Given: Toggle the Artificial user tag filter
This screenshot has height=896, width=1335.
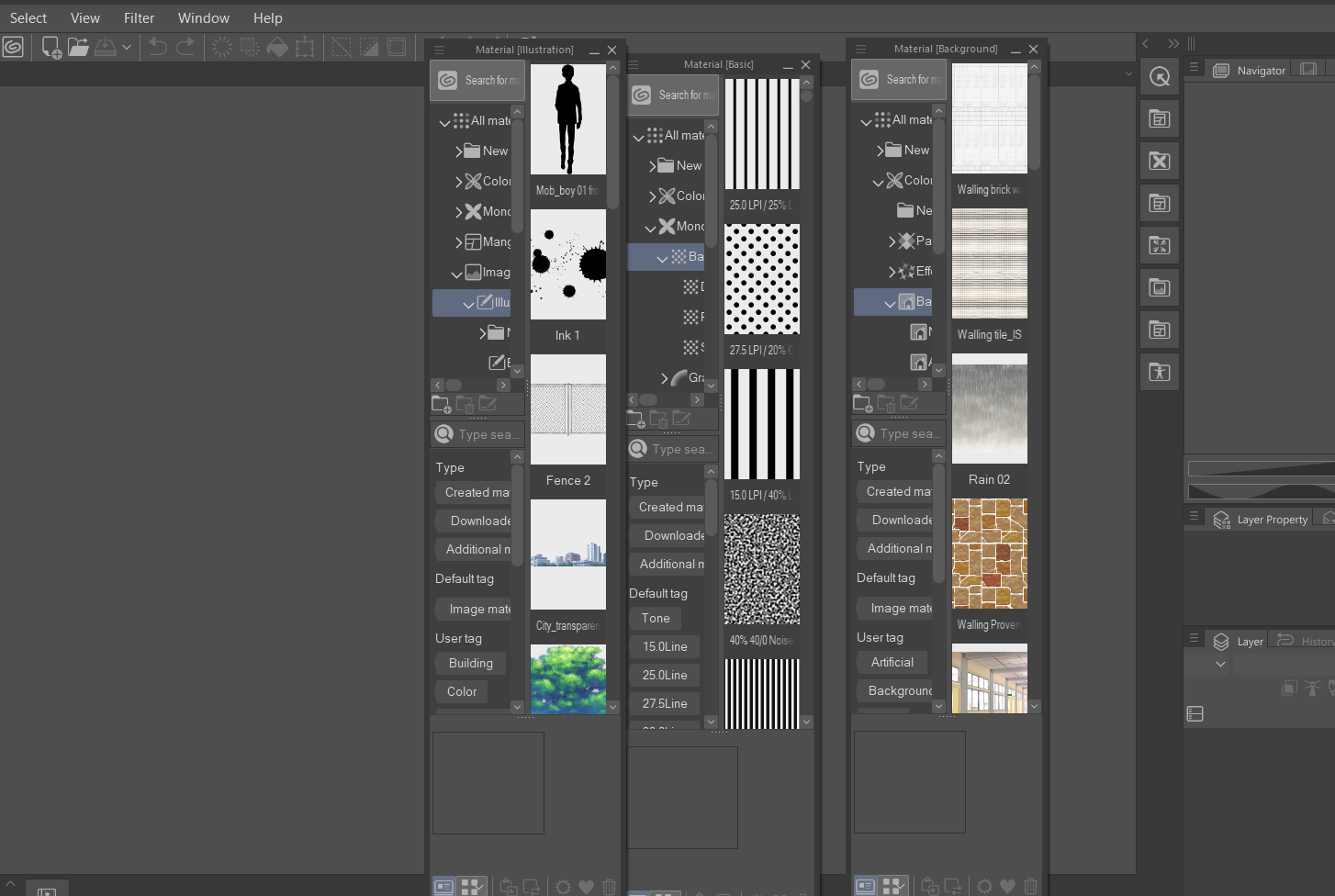Looking at the screenshot, I should 892,662.
